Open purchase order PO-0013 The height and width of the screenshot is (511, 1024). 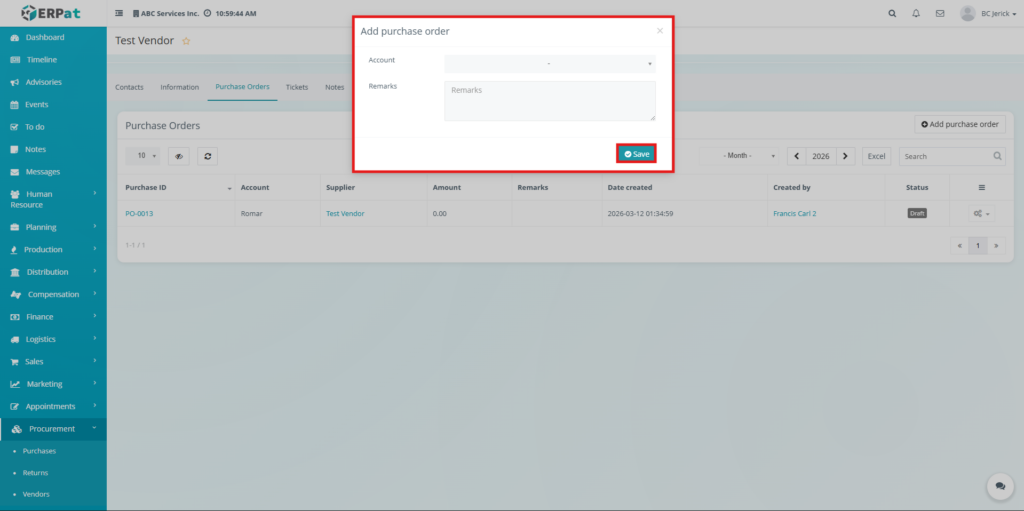[139, 214]
